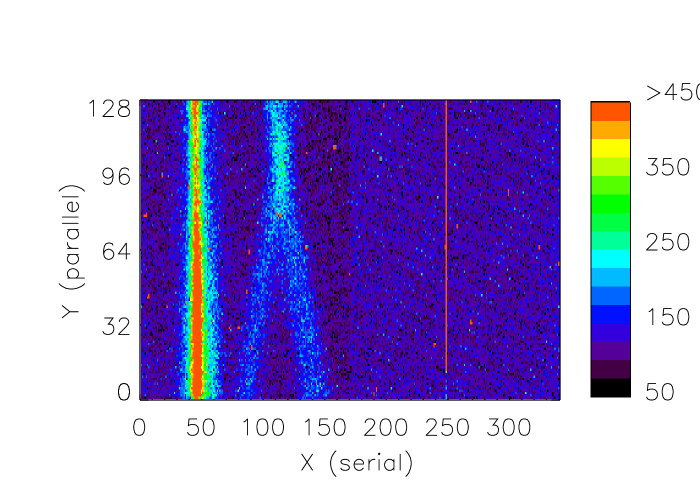Click the 0 tick label on the Y axis
This screenshot has height=500, width=700.
(x=124, y=392)
